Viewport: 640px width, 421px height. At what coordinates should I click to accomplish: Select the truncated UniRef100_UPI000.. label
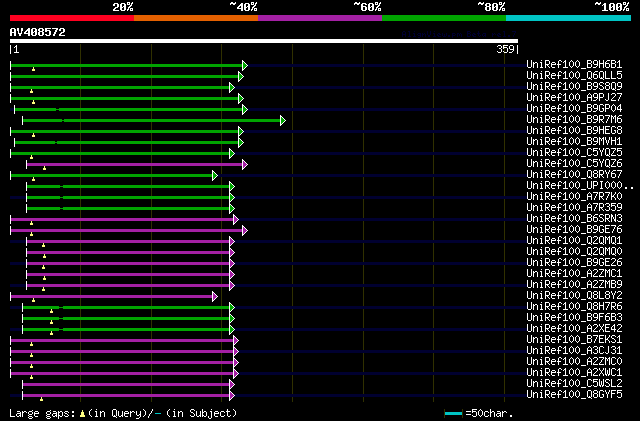pos(580,185)
